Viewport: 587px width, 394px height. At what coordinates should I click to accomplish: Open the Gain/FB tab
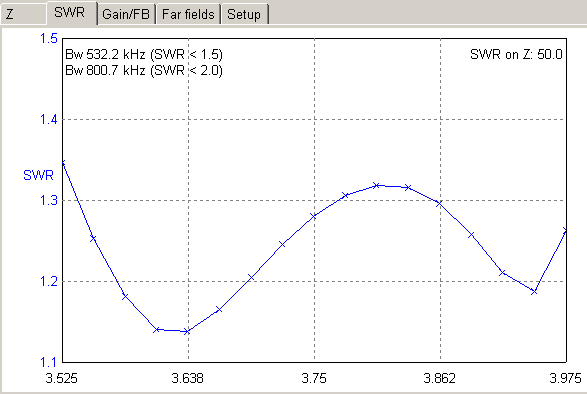126,14
